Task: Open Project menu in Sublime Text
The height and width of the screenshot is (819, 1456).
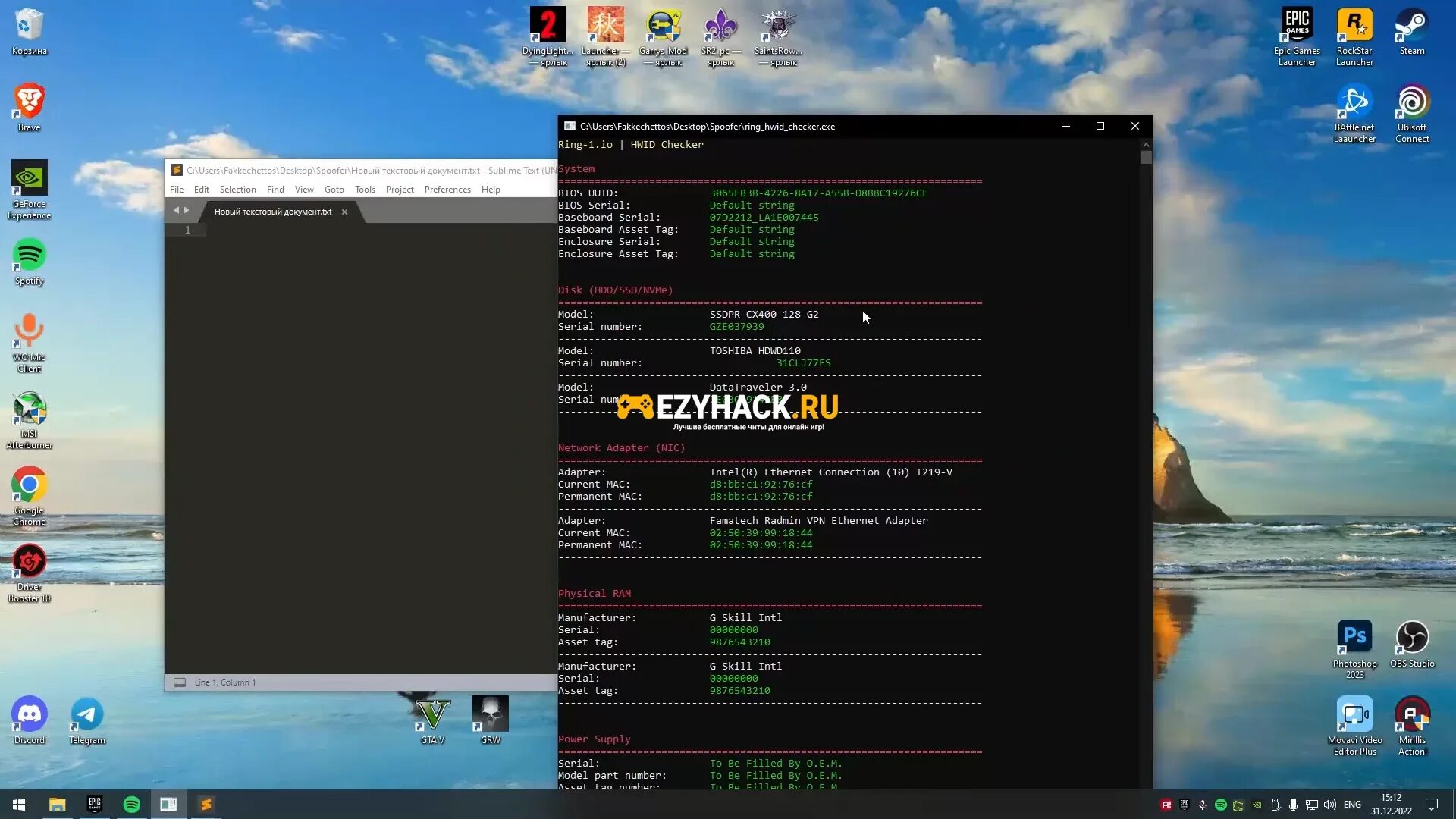Action: pyautogui.click(x=400, y=190)
